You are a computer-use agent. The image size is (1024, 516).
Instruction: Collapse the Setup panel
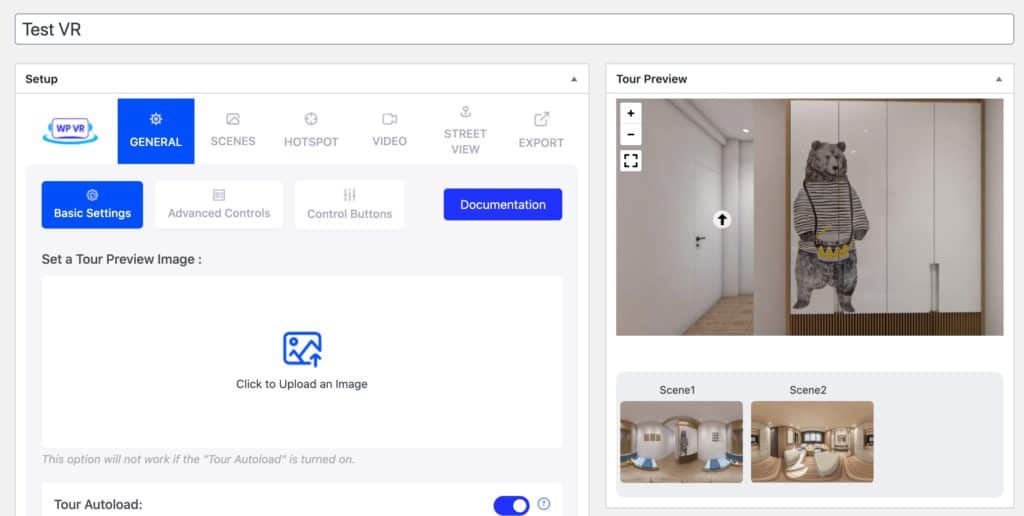click(574, 79)
